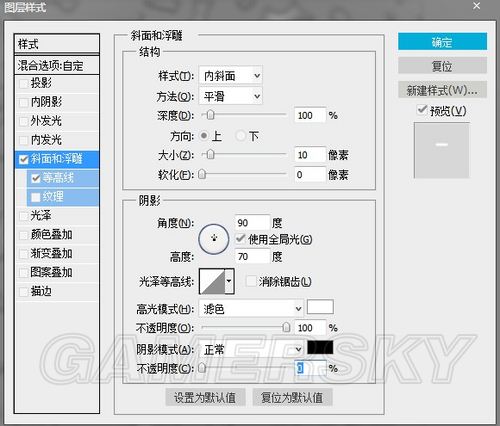Select 描边 stroke in the style list
This screenshot has width=500, height=426.
[x=57, y=291]
